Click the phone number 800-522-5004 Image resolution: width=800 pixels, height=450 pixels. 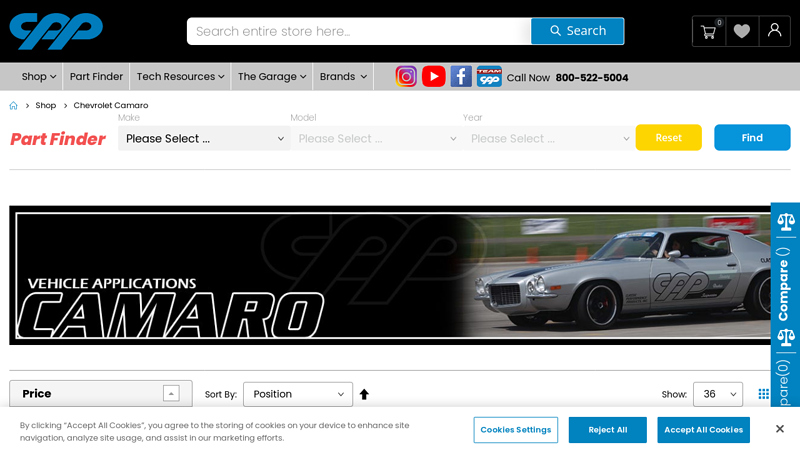592,78
